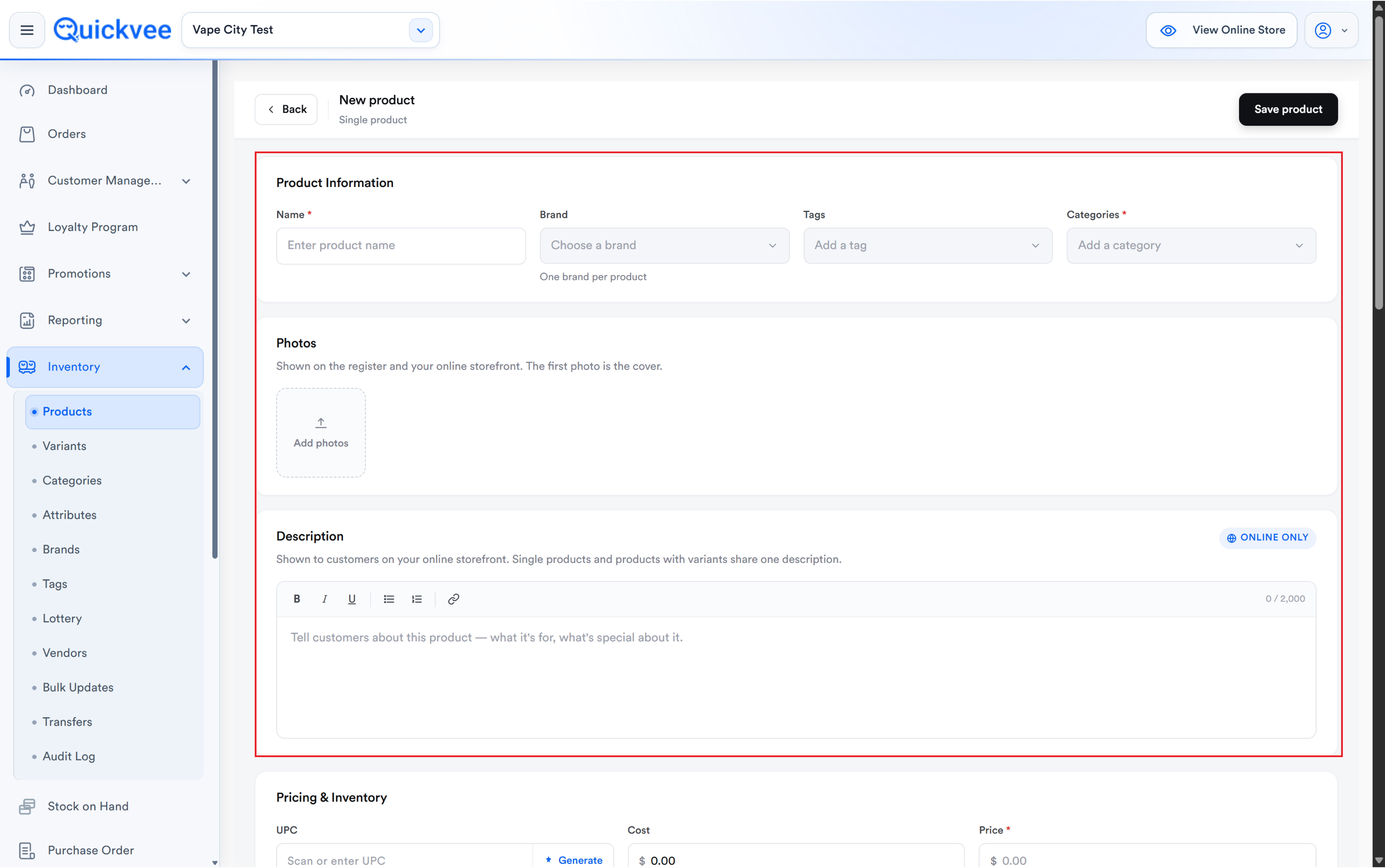Click the "Single product" subtitle
1385x868 pixels.
(373, 120)
